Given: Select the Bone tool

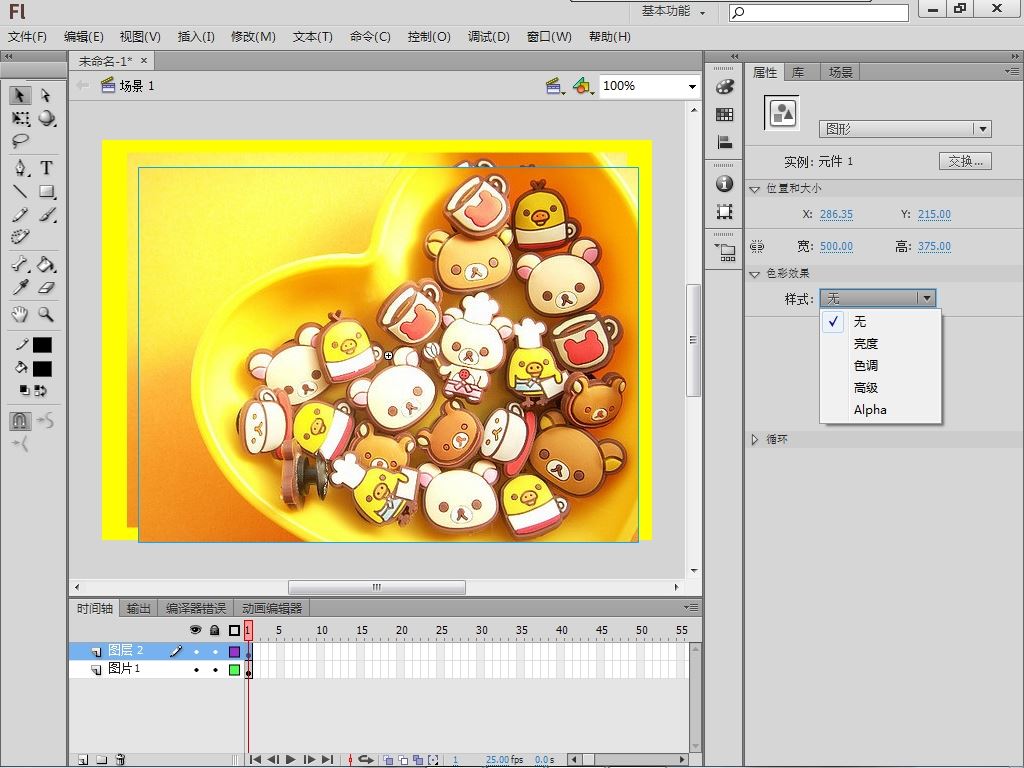Looking at the screenshot, I should point(20,264).
